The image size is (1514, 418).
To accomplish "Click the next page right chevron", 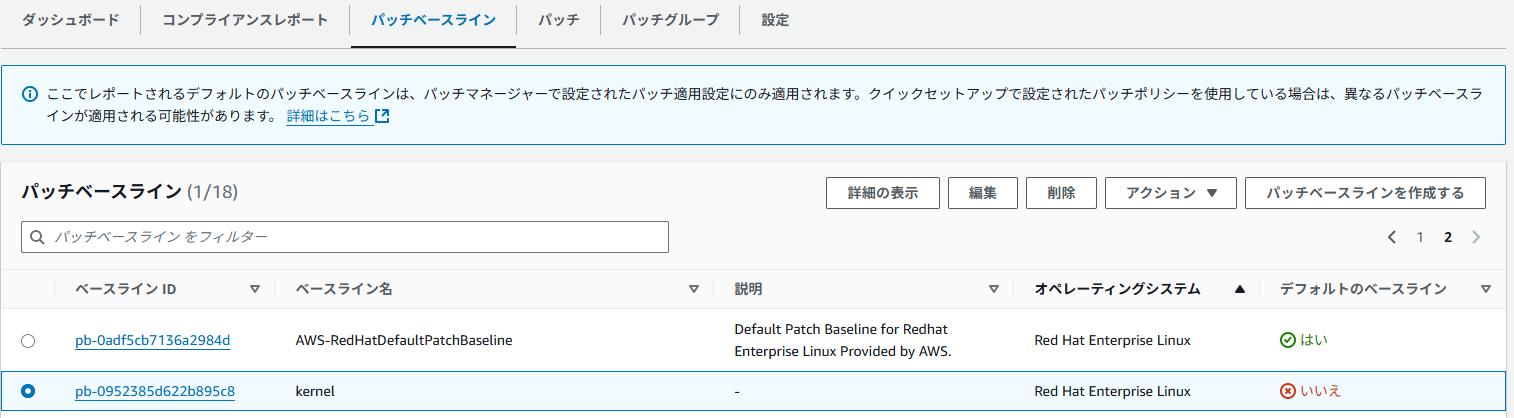I will (1476, 237).
